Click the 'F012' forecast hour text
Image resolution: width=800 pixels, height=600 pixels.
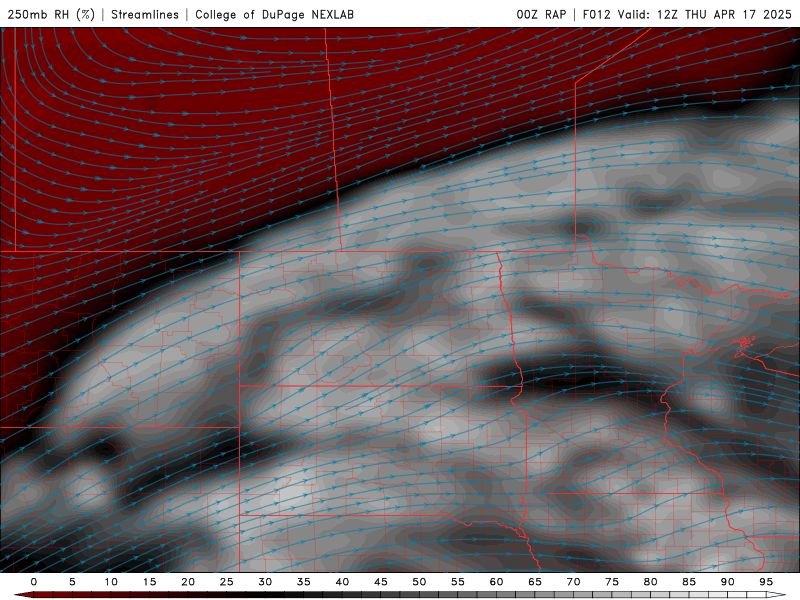(596, 14)
